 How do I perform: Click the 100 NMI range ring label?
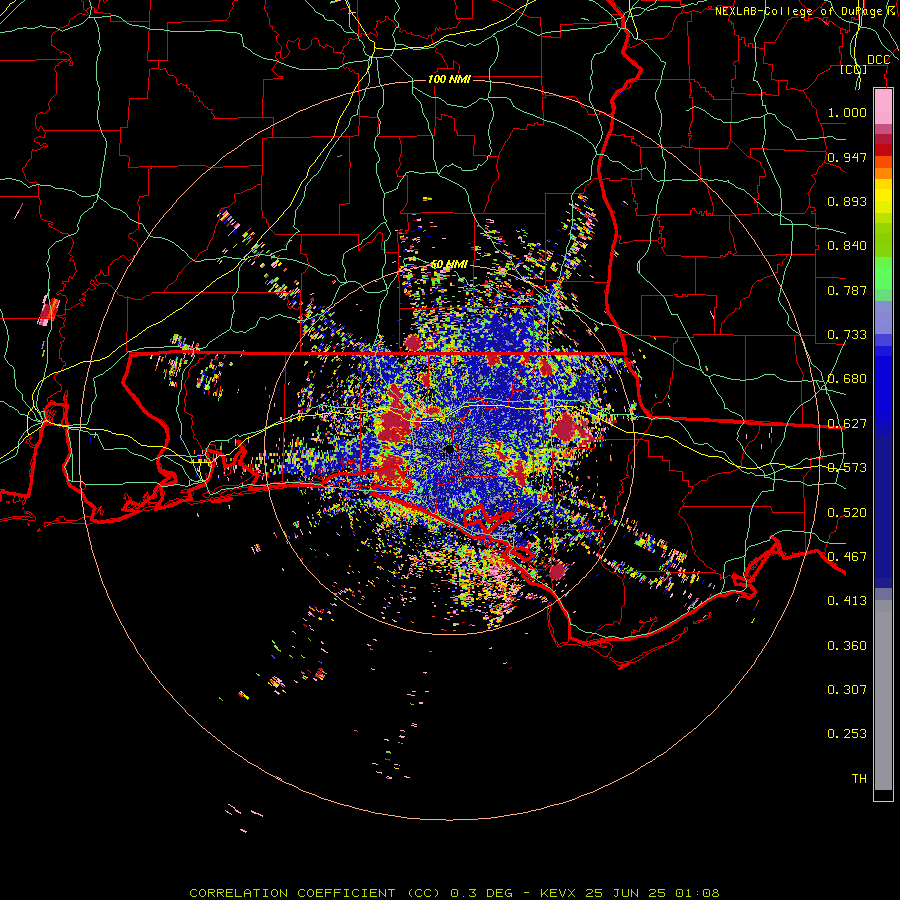[449, 79]
